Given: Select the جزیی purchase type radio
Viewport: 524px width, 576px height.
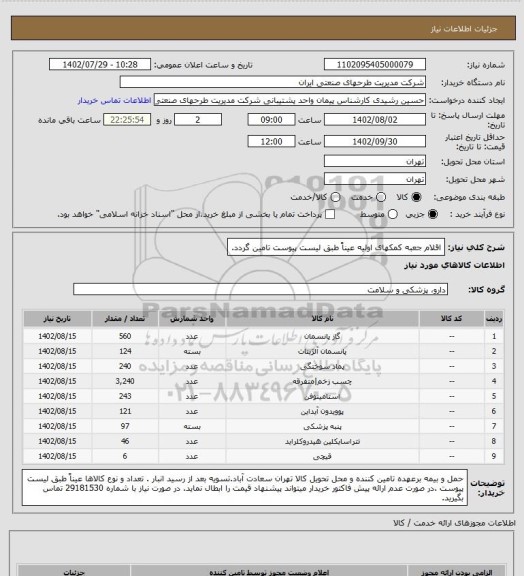Looking at the screenshot, I should (433, 214).
